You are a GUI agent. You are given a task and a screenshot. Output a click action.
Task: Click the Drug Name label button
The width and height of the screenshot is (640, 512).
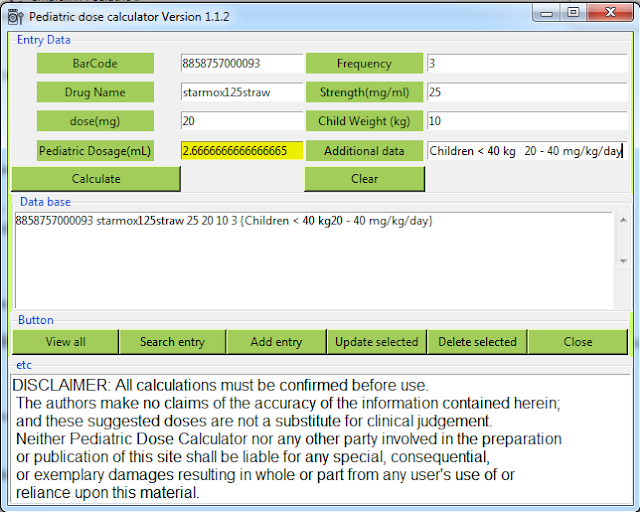click(95, 92)
